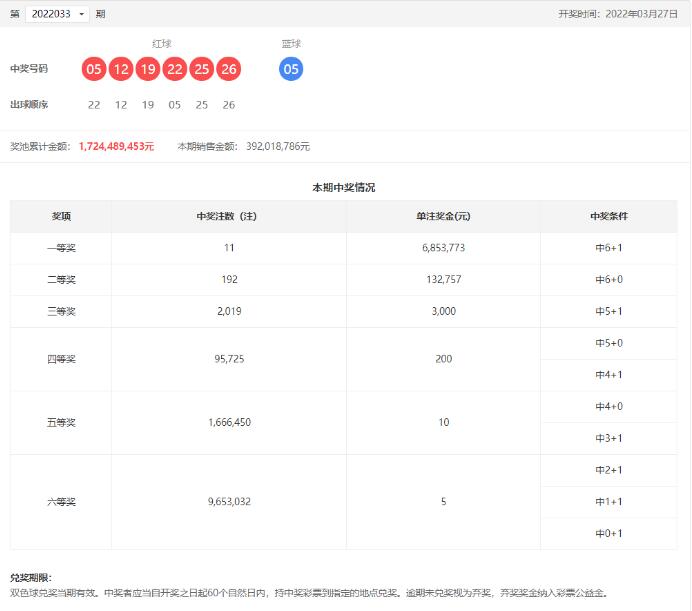Click fourth prize winner count 95,725

229,359
